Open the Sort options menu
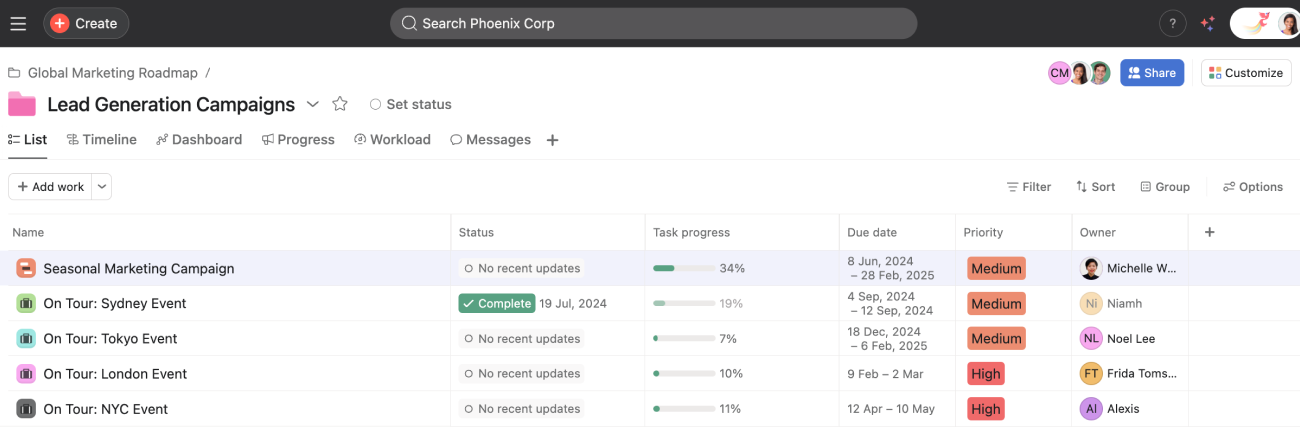1300x437 pixels. coord(1095,187)
